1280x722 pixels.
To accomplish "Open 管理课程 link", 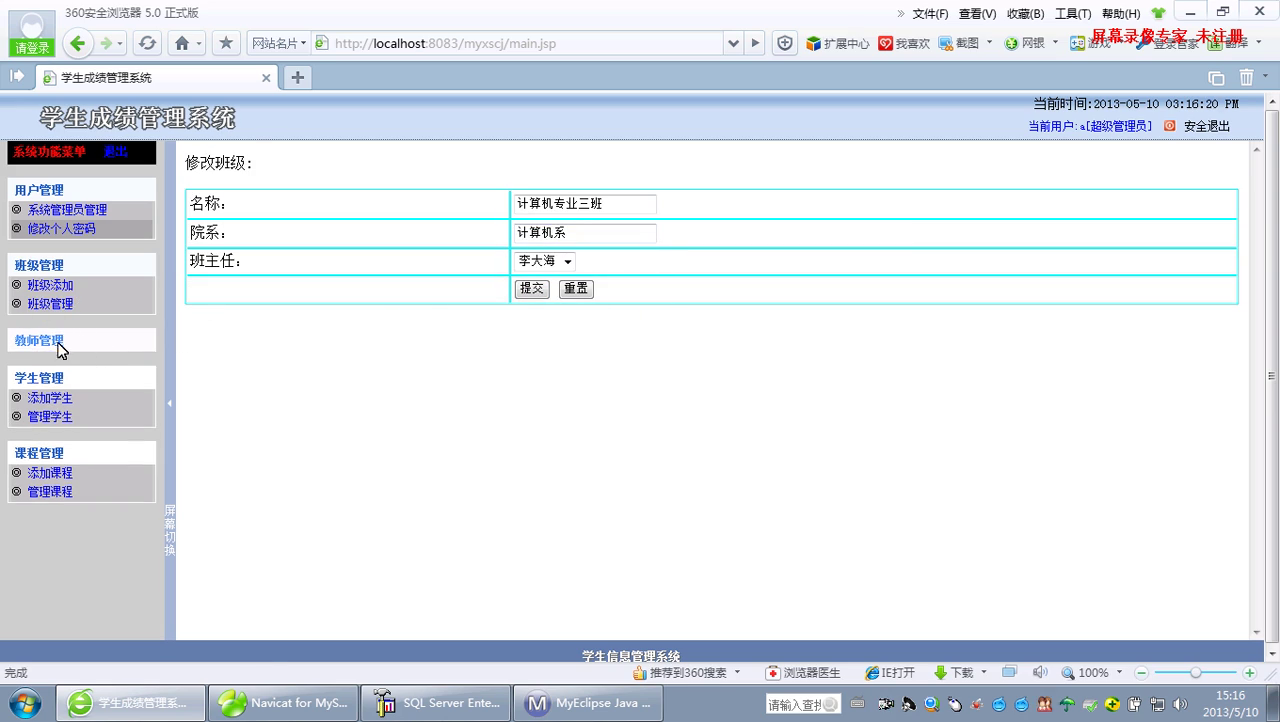I will click(x=50, y=492).
